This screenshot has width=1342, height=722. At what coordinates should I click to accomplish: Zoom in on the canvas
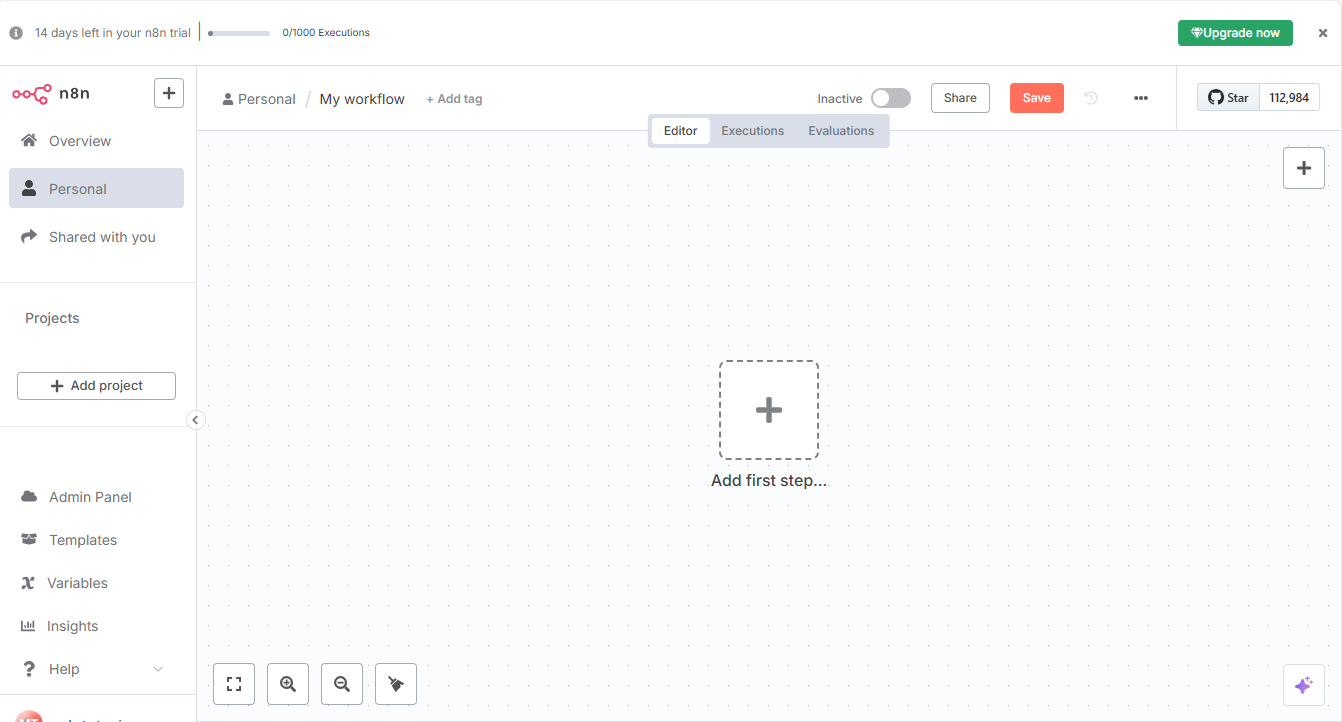(288, 684)
